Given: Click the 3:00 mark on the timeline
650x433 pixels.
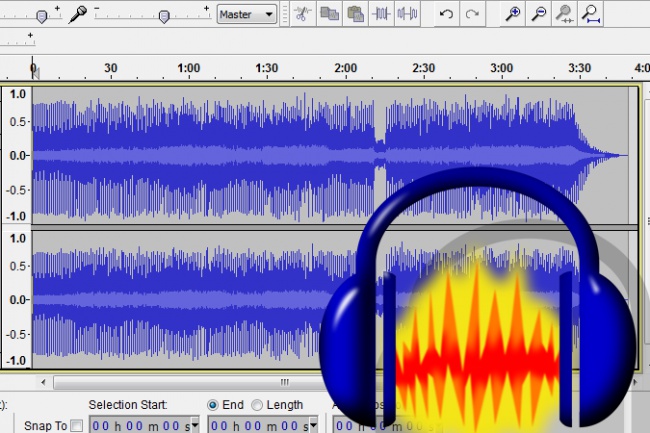Looking at the screenshot, I should pos(502,68).
